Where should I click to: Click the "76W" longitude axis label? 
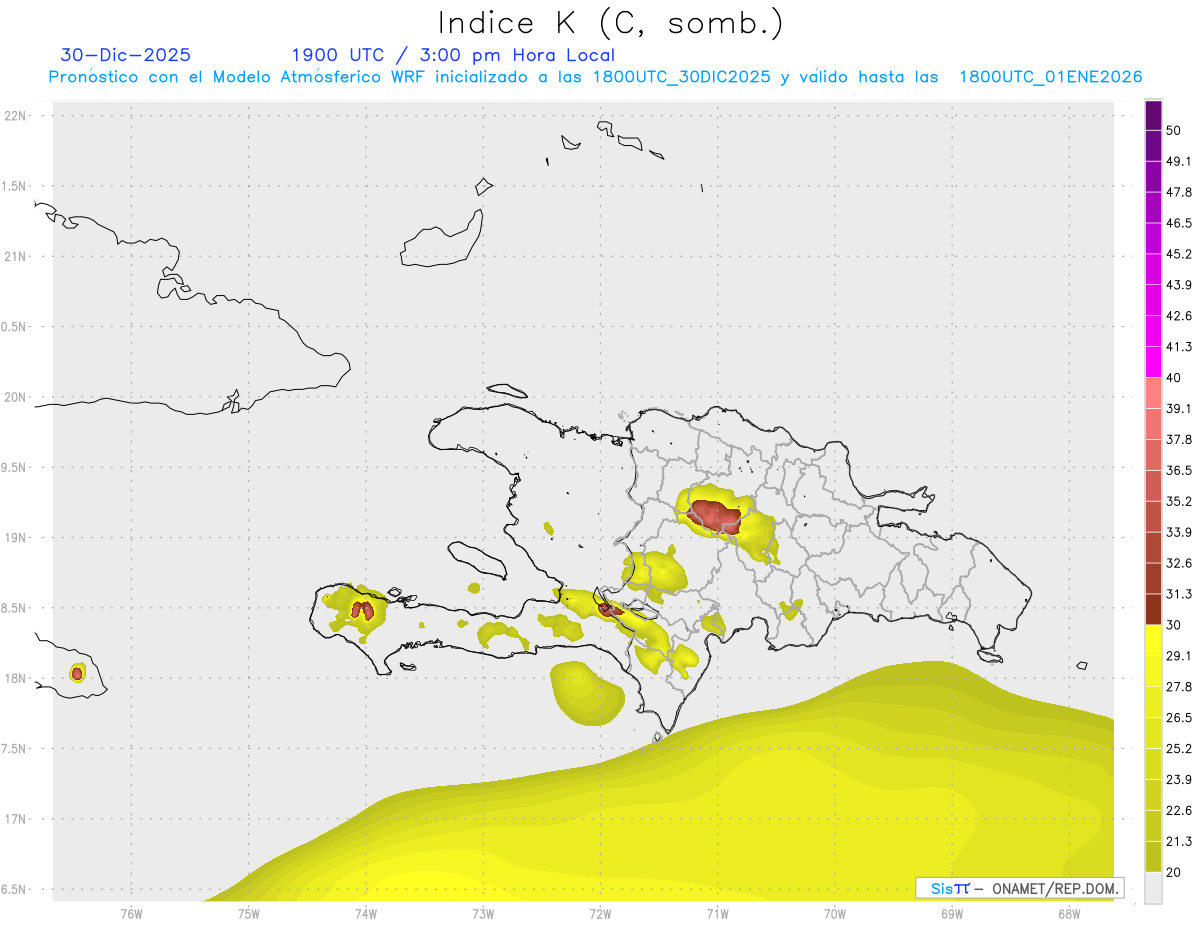(x=131, y=914)
